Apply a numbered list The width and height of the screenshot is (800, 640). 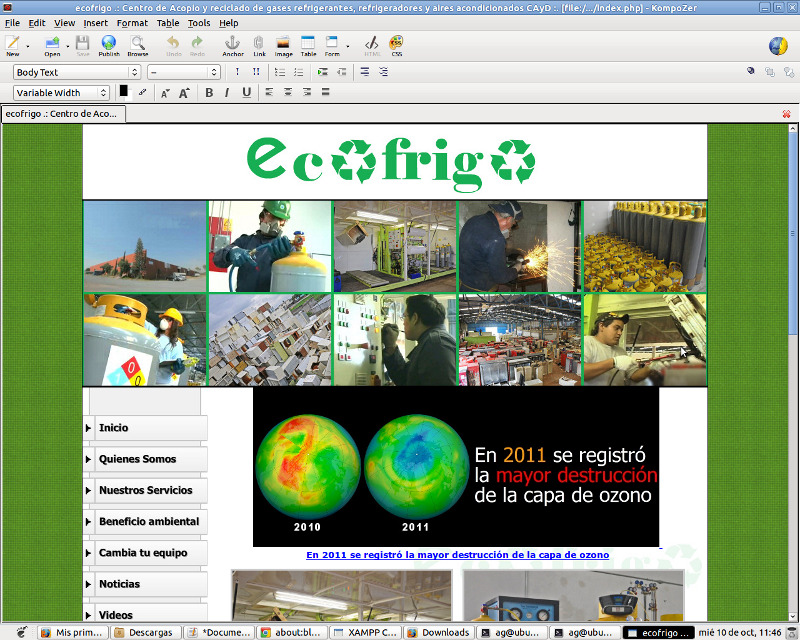(x=298, y=72)
